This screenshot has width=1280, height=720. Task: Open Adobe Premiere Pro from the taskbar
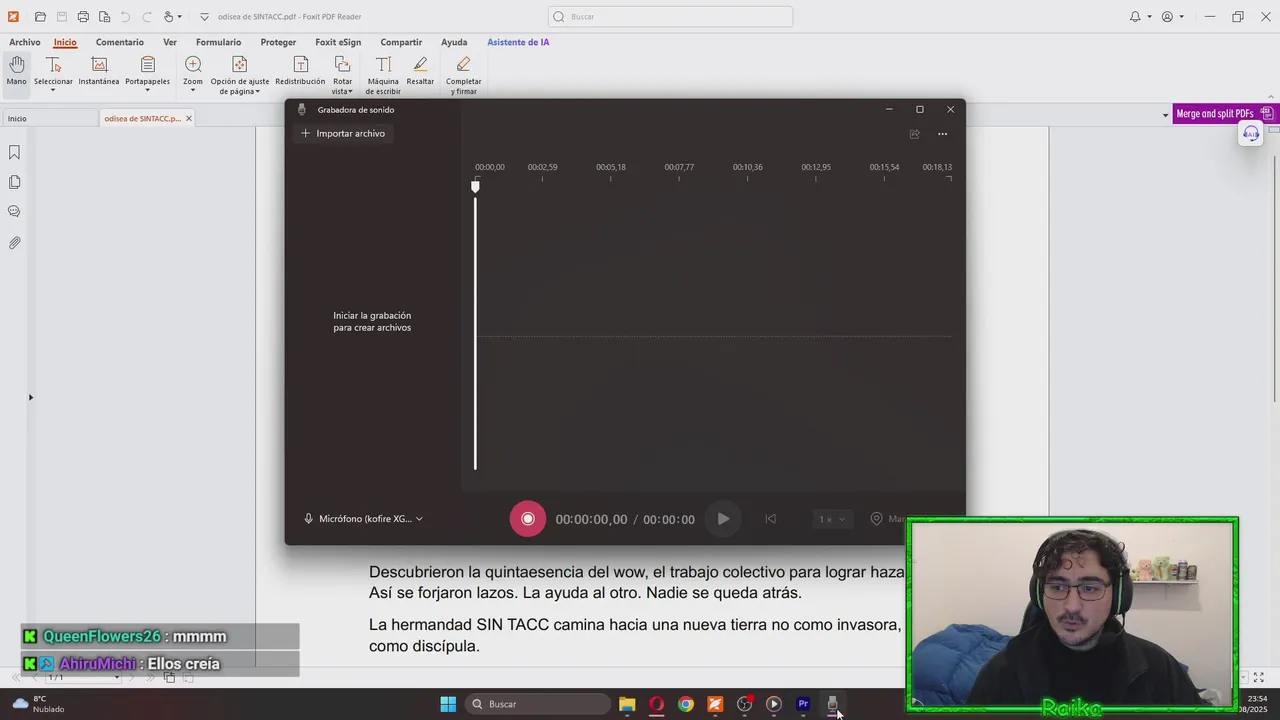(802, 704)
